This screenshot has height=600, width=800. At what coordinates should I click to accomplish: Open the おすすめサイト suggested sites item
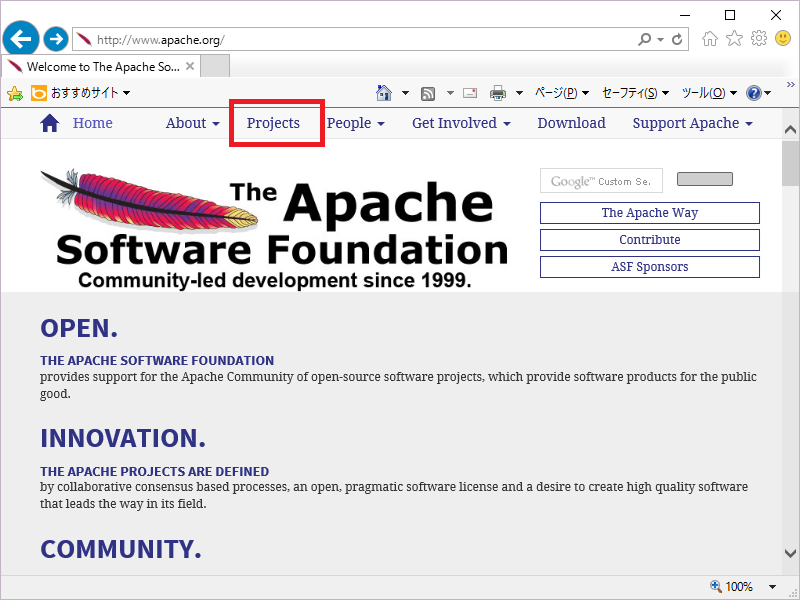pyautogui.click(x=80, y=93)
